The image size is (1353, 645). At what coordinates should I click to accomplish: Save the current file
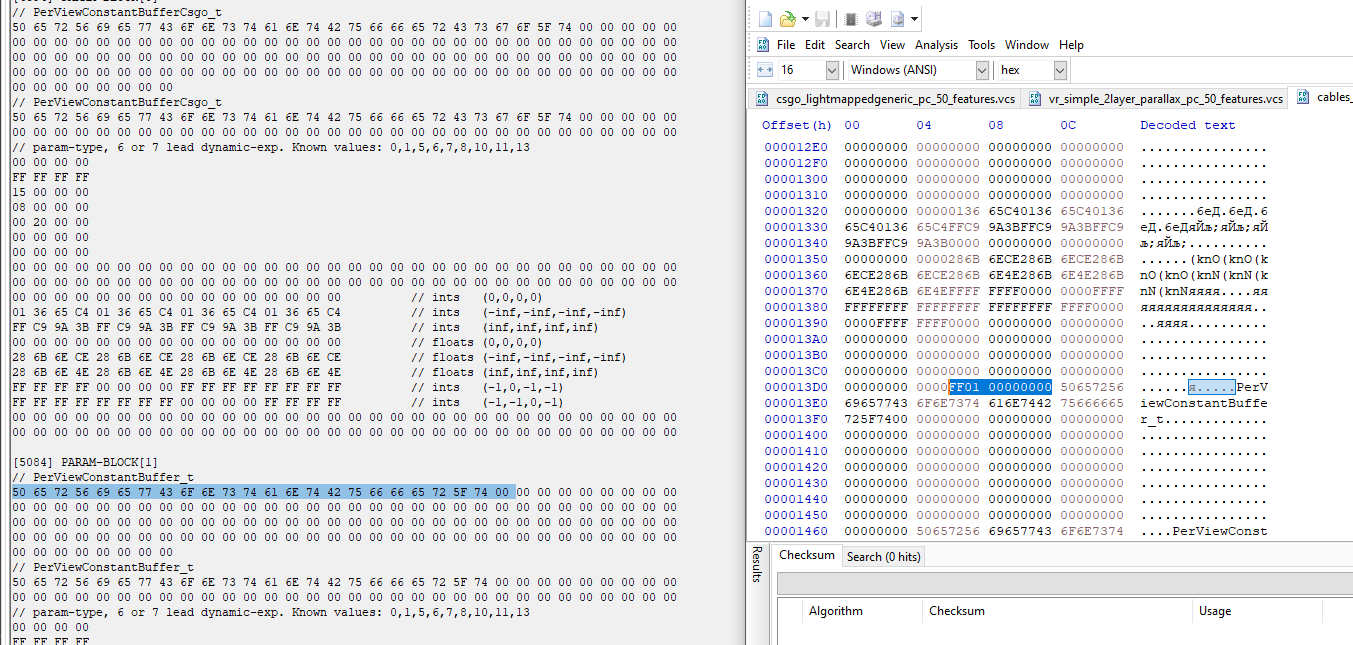[x=822, y=17]
